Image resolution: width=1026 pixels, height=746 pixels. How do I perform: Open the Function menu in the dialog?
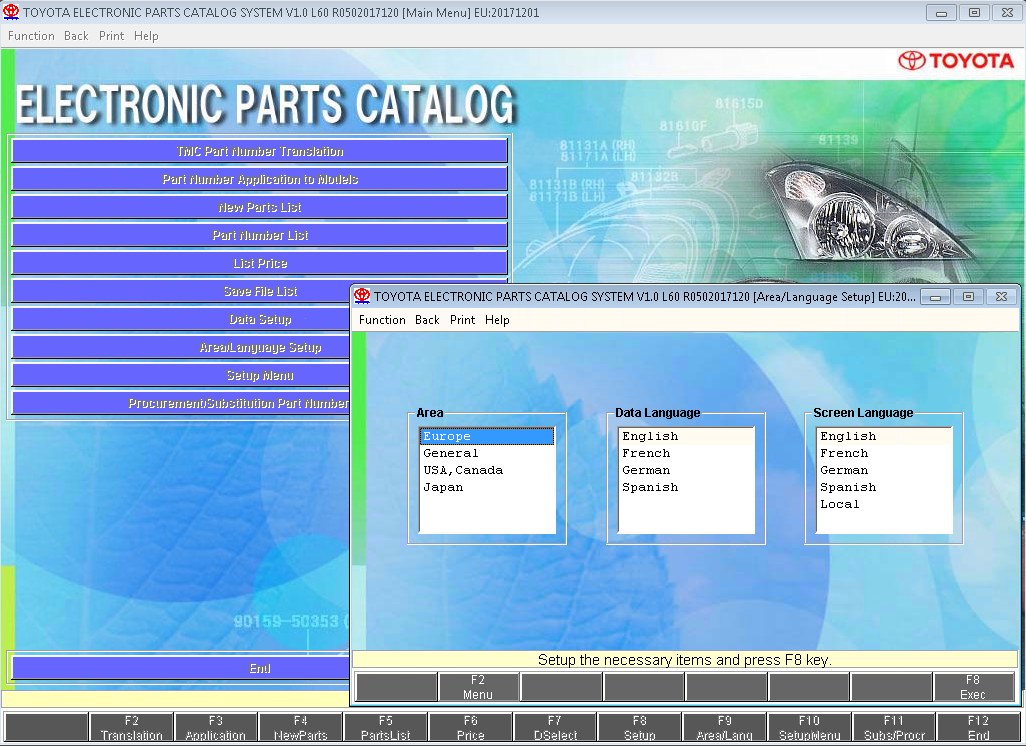pyautogui.click(x=382, y=320)
